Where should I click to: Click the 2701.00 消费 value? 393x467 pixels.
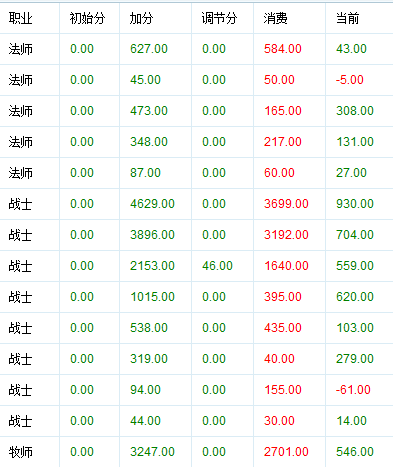click(x=286, y=452)
